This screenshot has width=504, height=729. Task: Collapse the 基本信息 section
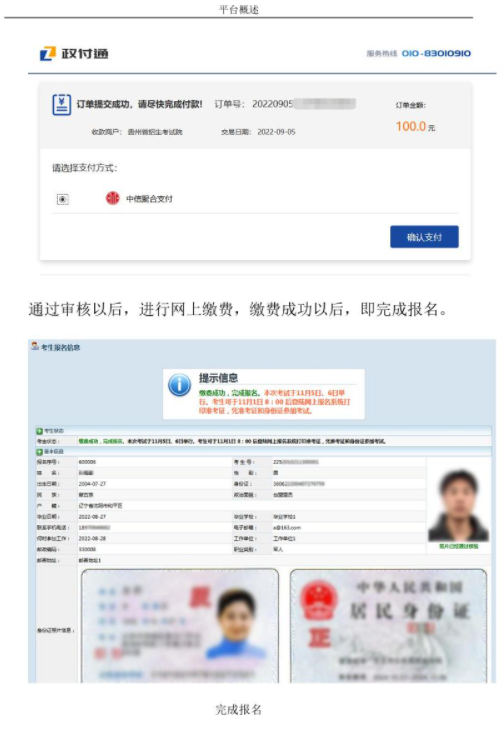pos(40,451)
